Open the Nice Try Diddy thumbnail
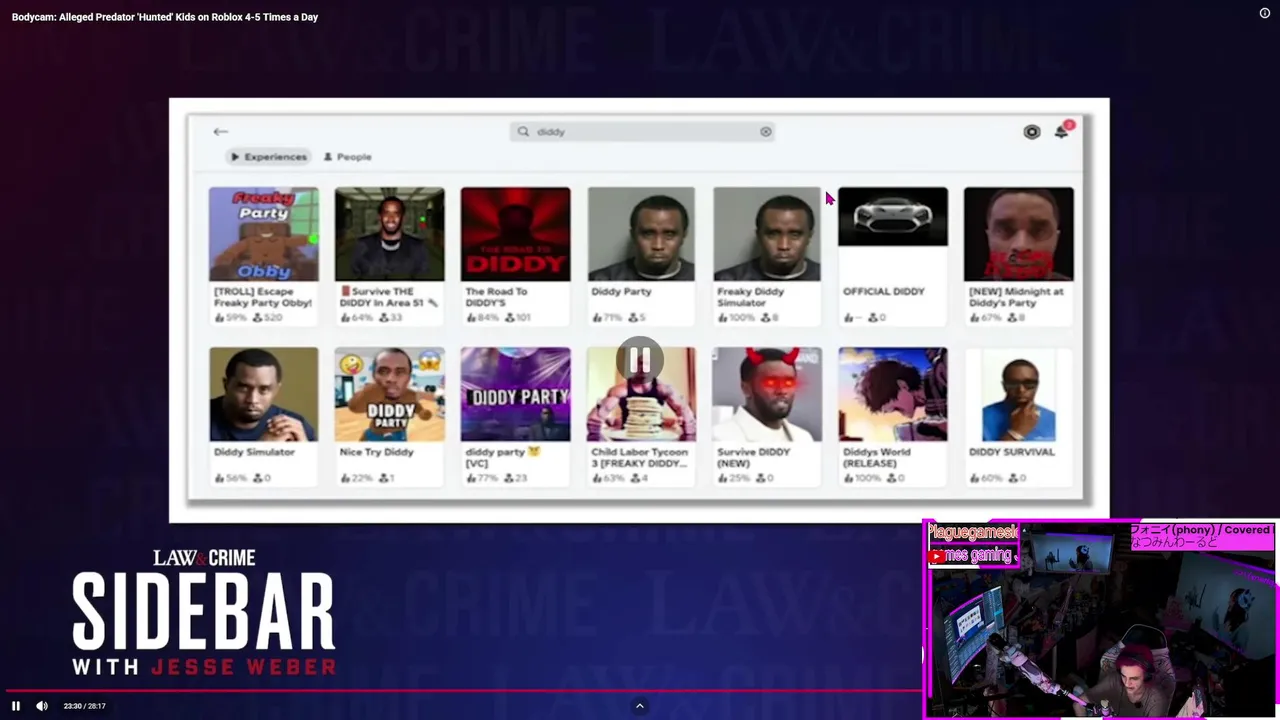 pyautogui.click(x=390, y=394)
